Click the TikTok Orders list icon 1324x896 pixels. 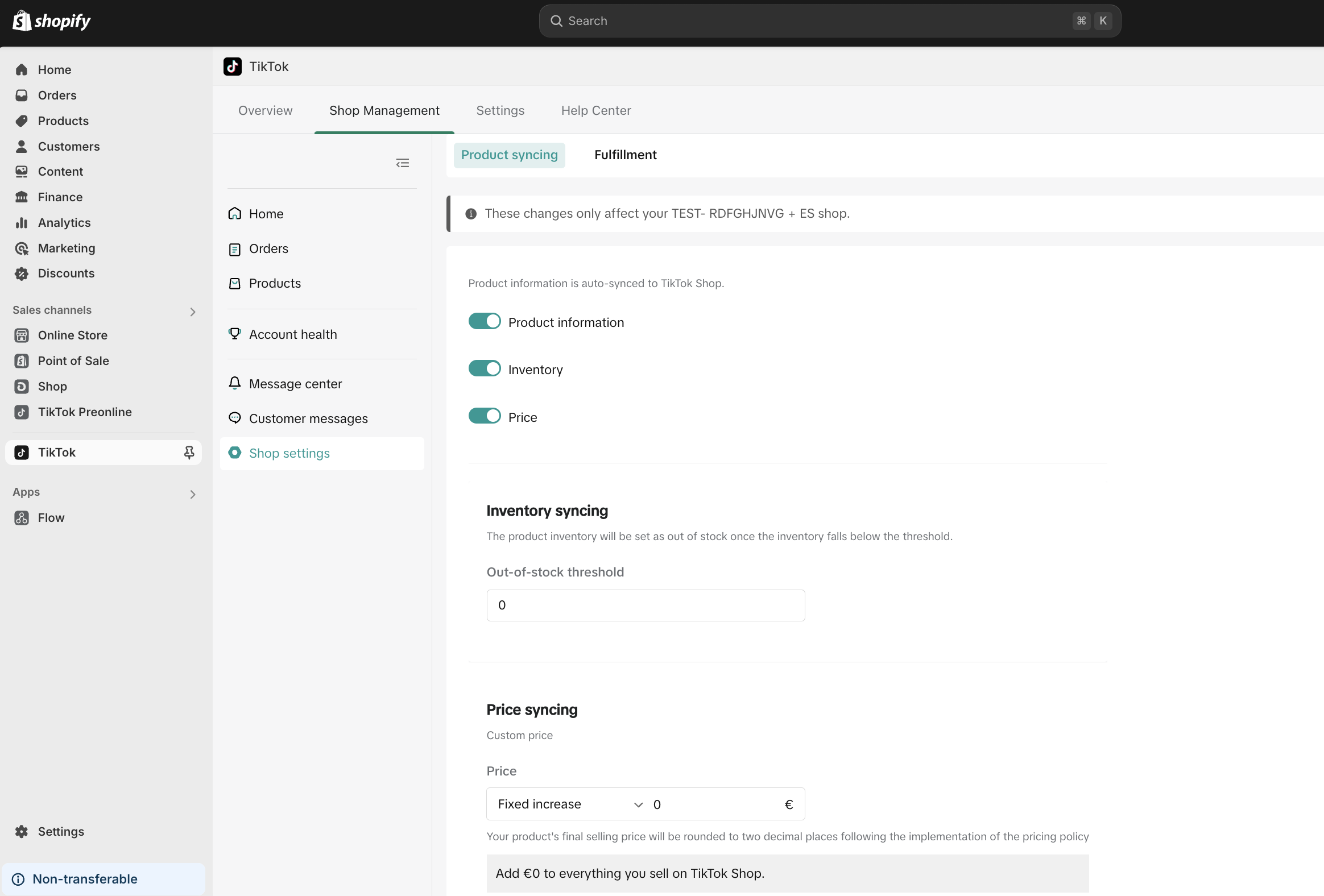235,250
